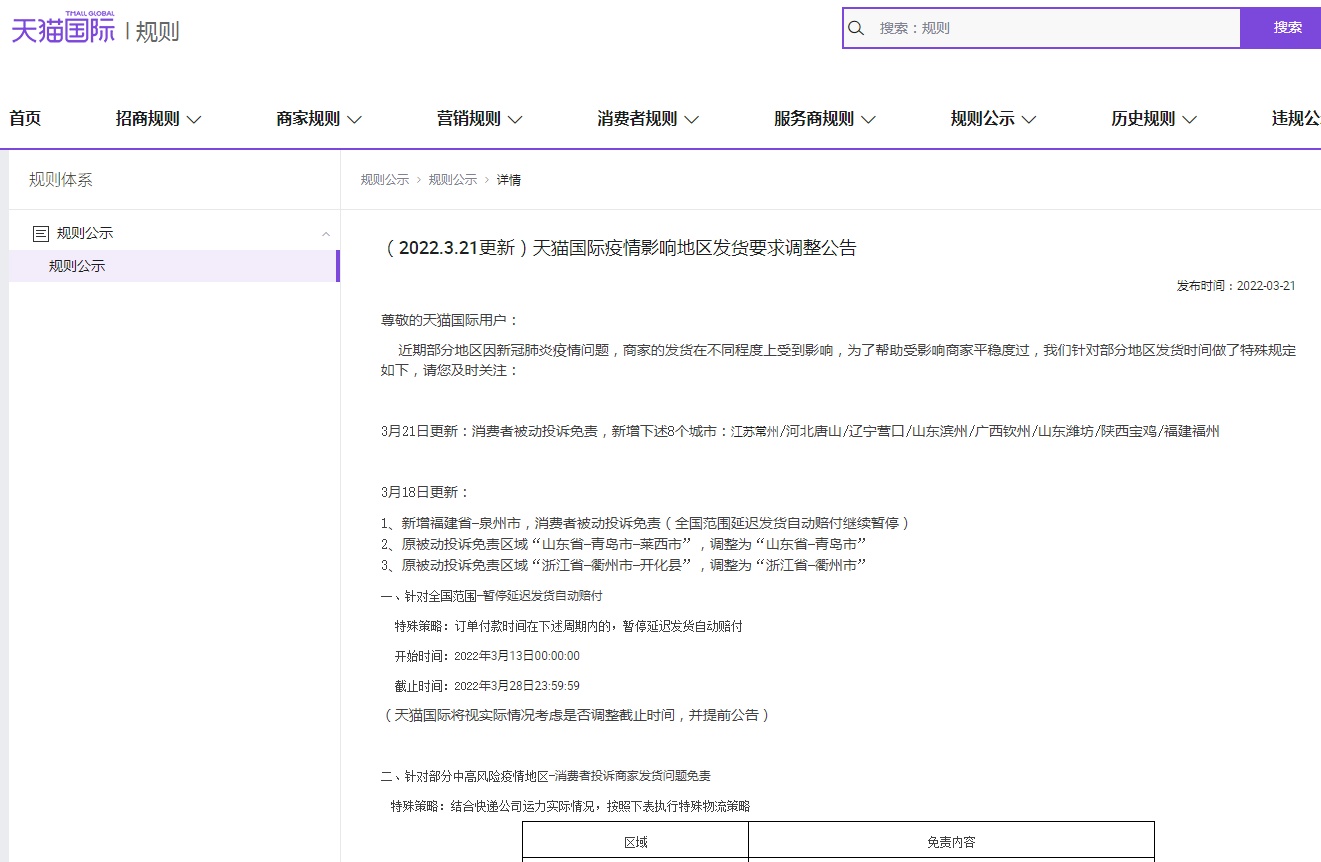1321x862 pixels.
Task: Expand the 消费者规则 dropdown chevron
Action: (691, 120)
